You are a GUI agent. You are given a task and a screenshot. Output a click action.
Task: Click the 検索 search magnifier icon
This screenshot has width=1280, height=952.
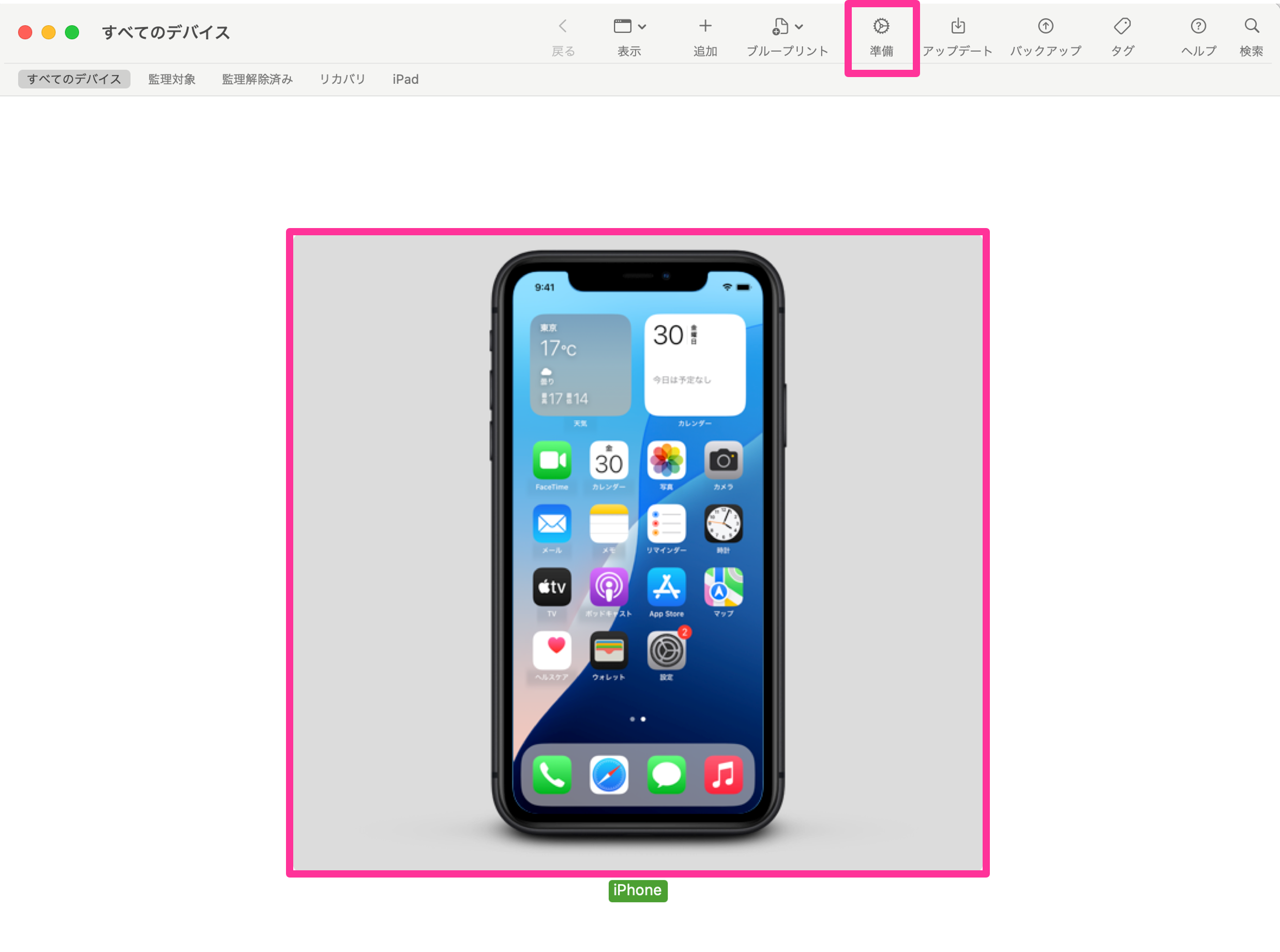coord(1251,26)
